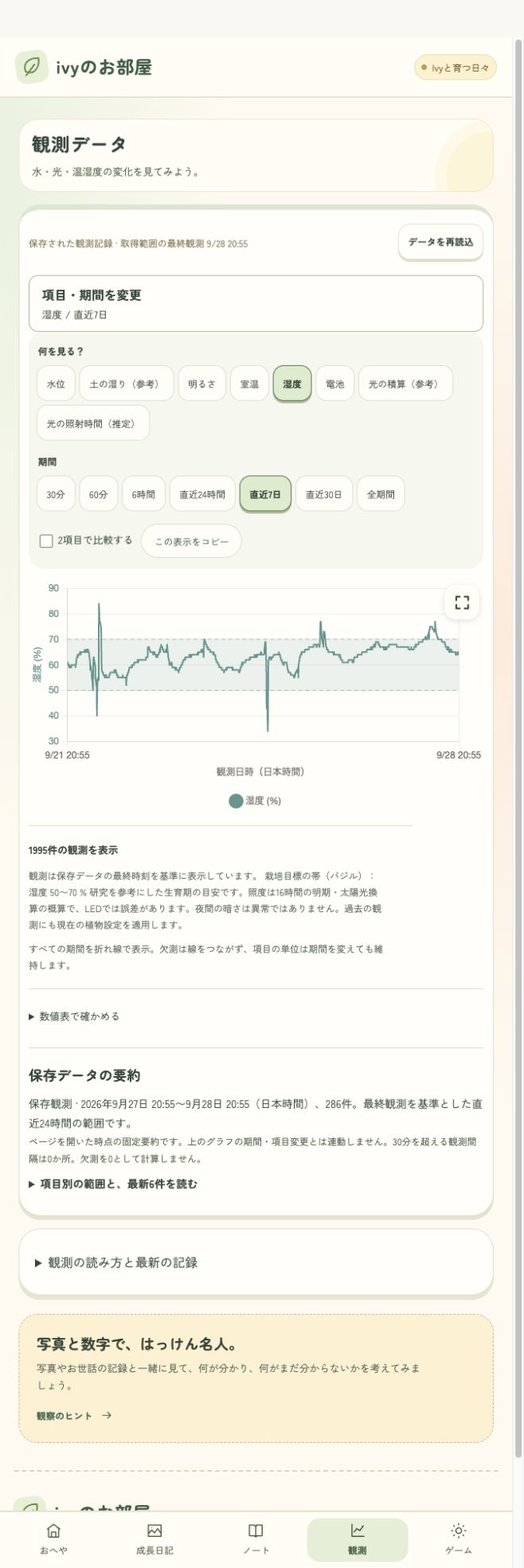Click the 9/28 20:55 axis label
Image resolution: width=524 pixels, height=1568 pixels.
click(459, 755)
